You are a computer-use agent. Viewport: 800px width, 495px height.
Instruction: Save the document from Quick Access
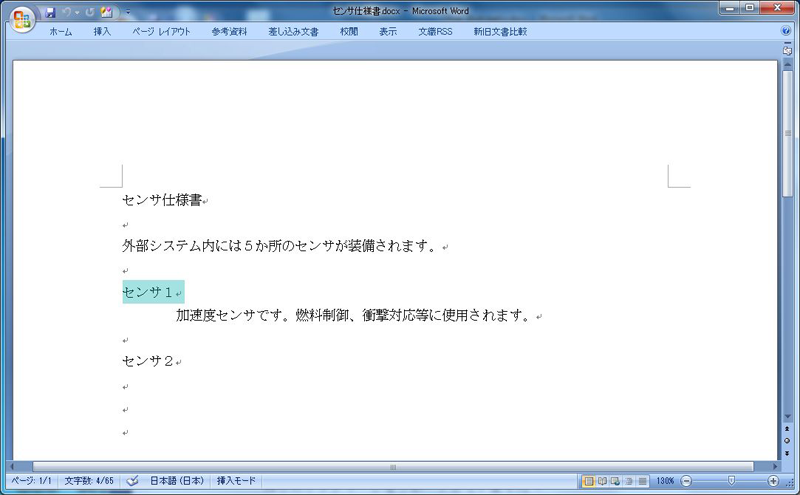coord(50,12)
